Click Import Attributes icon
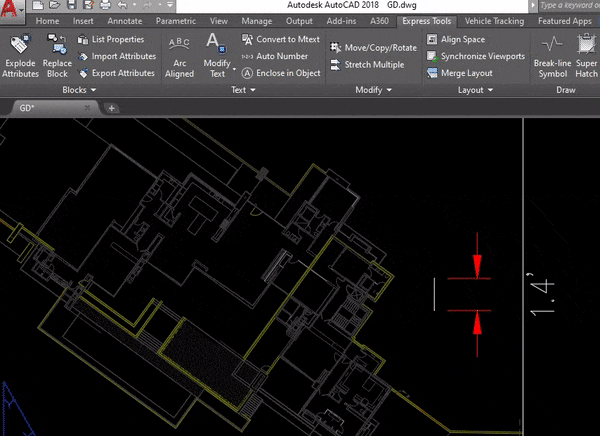This screenshot has height=436, width=600. (83, 56)
